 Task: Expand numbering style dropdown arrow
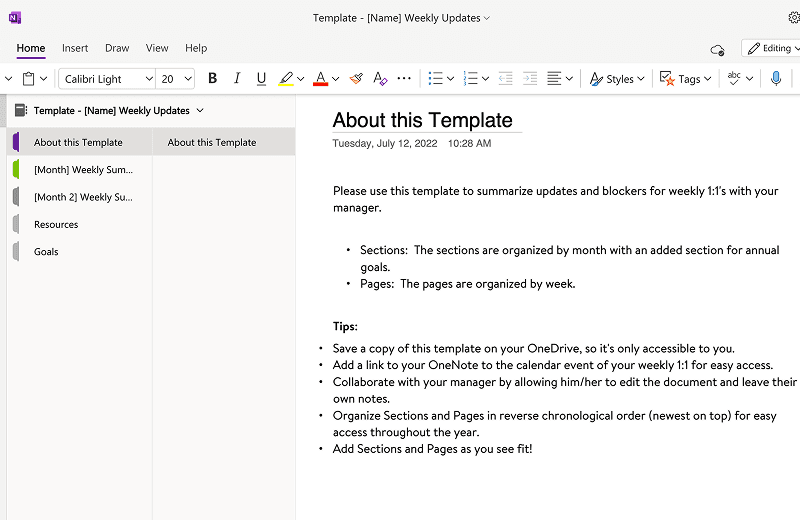(485, 79)
